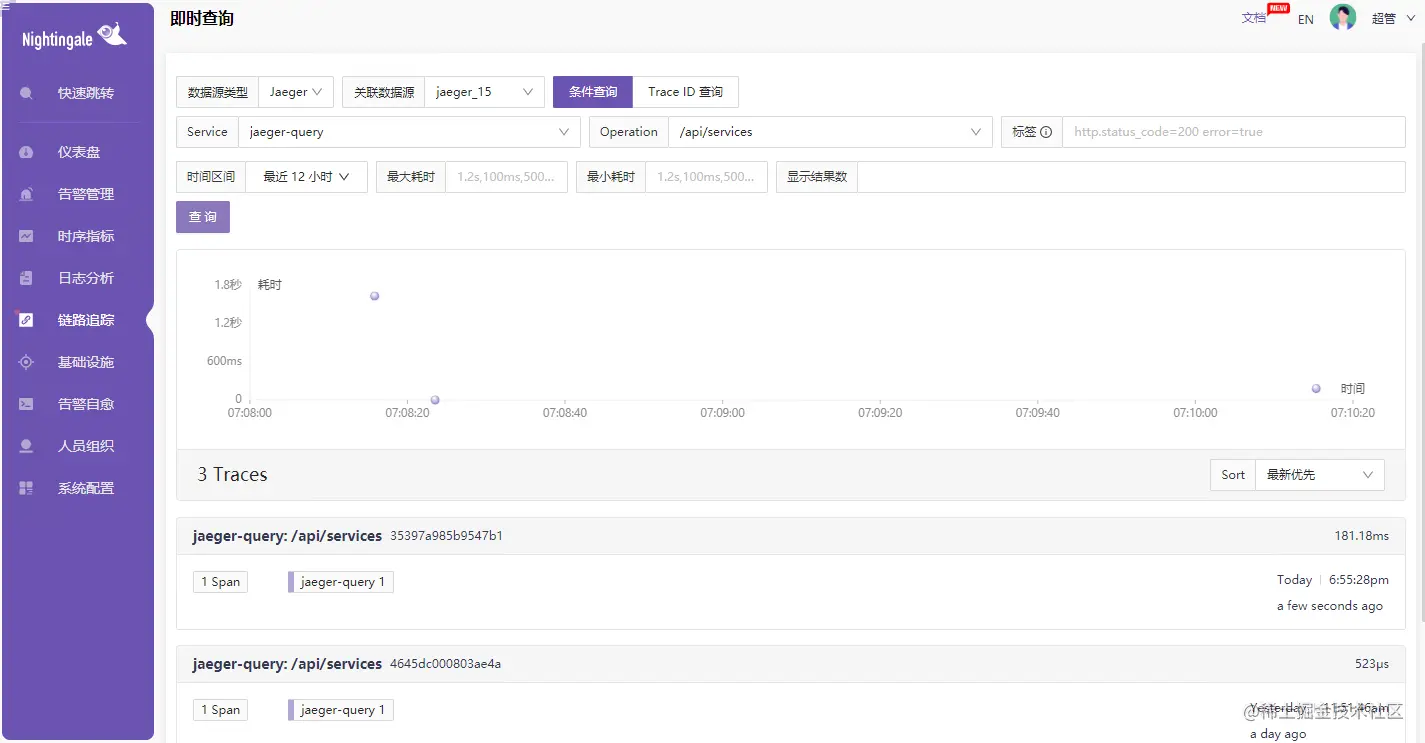Screen dimensions: 1425x743
Task: Open the 基础设施 infrastructure sidebar icon
Action: coord(26,362)
